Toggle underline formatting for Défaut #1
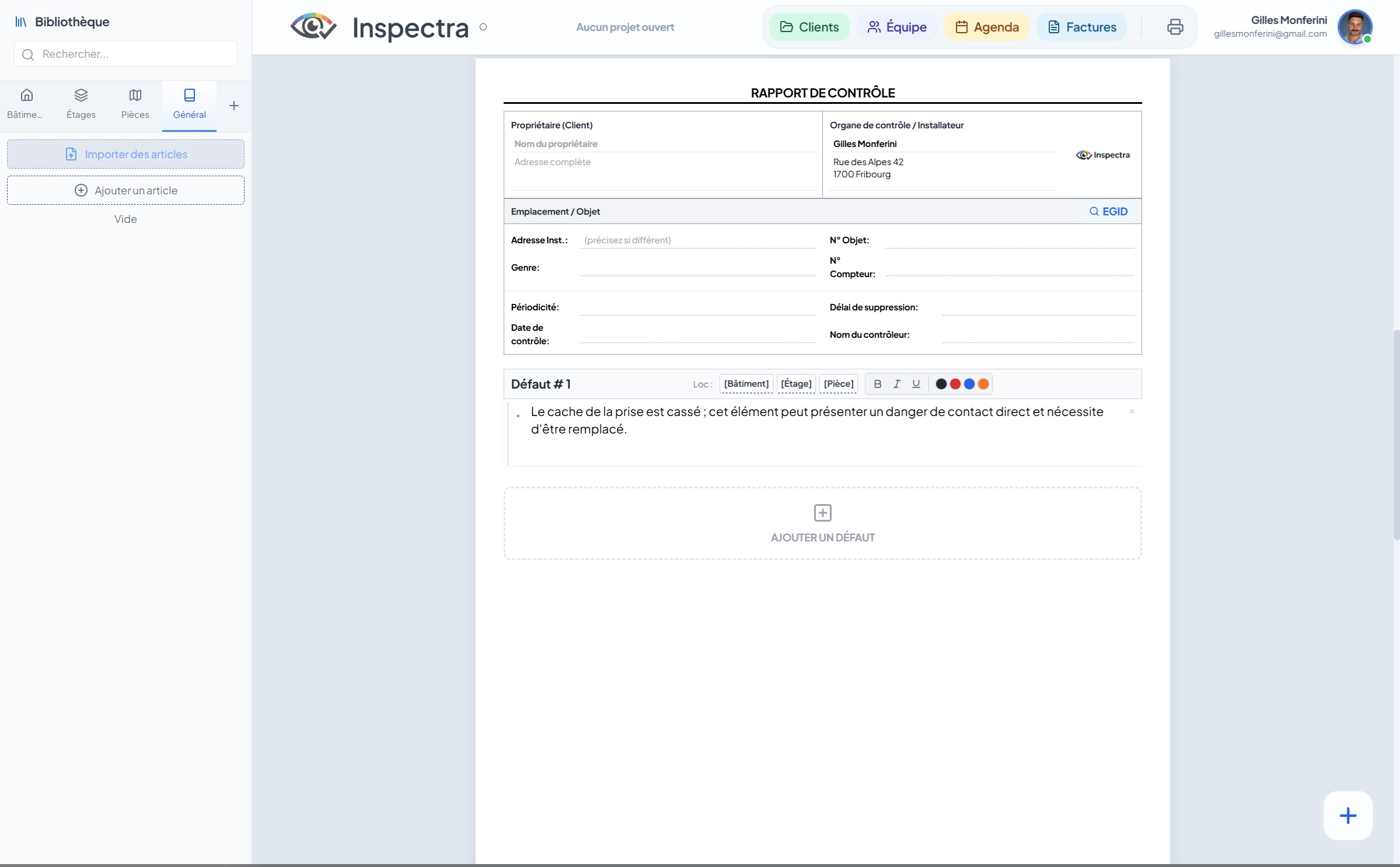This screenshot has width=1400, height=867. pos(916,384)
